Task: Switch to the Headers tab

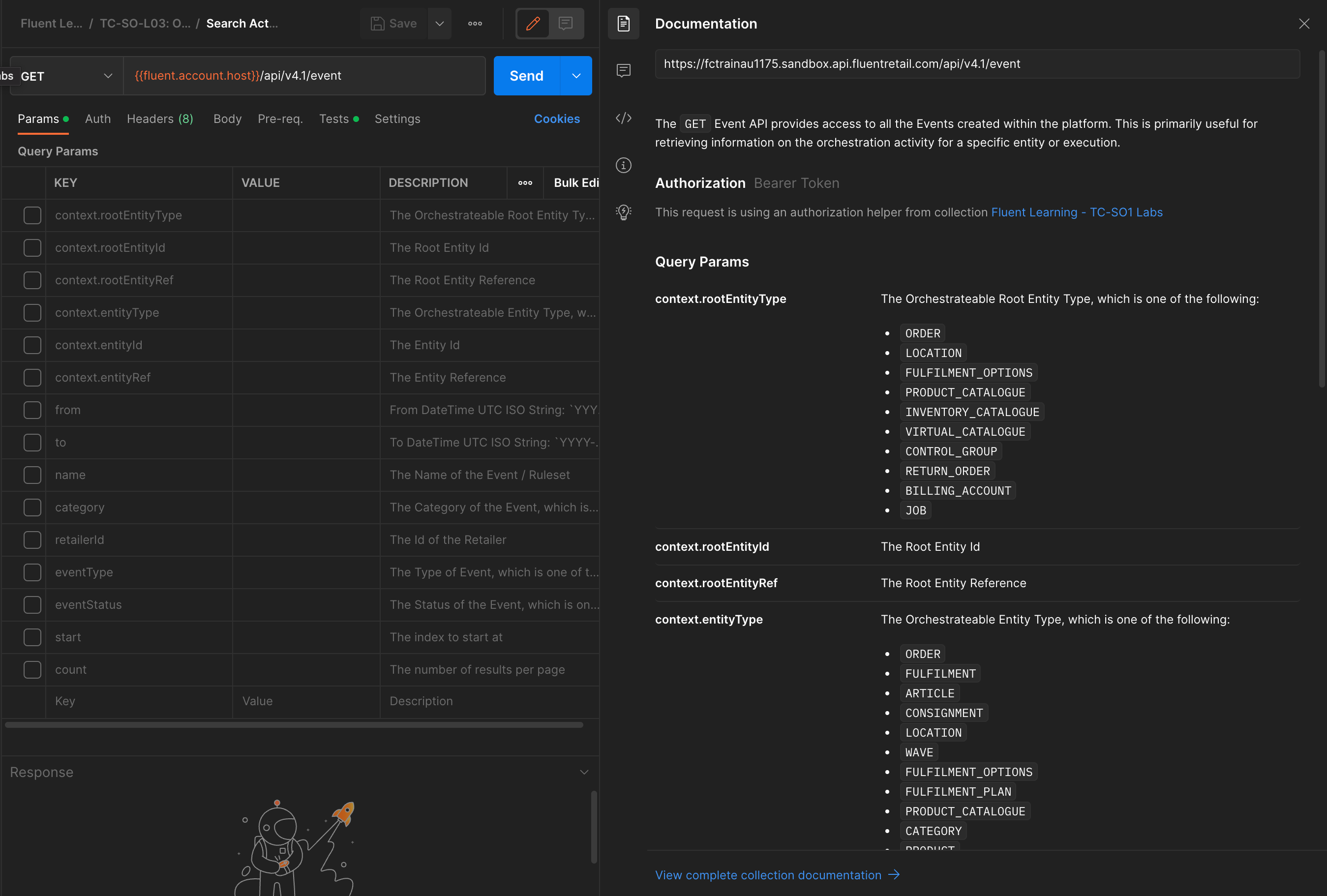Action: tap(160, 119)
